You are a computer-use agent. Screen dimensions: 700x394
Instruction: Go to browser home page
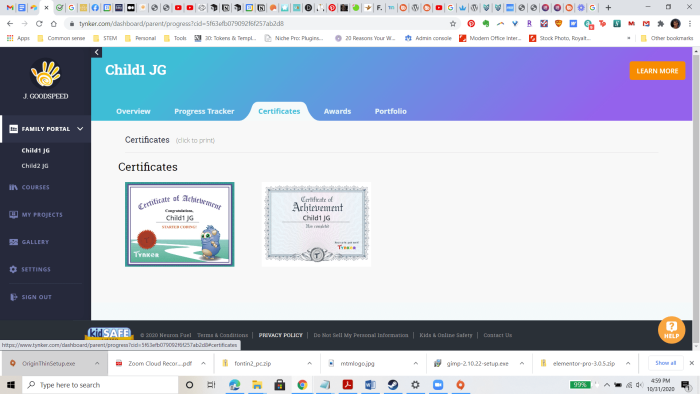click(54, 24)
